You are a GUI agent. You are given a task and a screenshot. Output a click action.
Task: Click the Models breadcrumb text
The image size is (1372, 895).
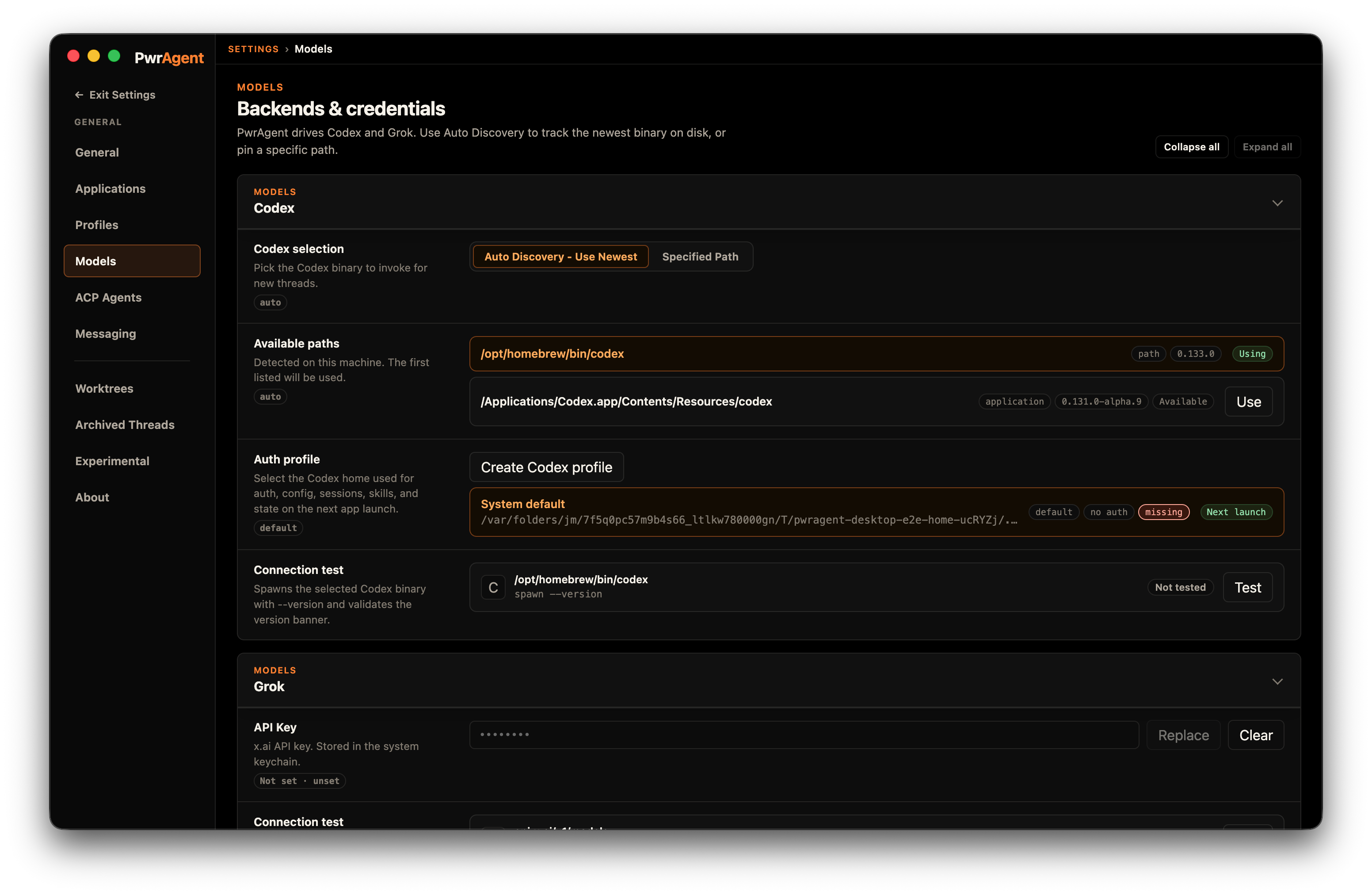point(313,49)
